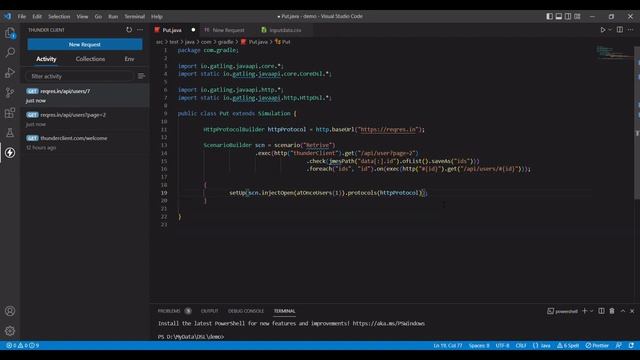This screenshot has width=640, height=360.
Task: Toggle the bottom panel layout
Action: click(x=559, y=16)
